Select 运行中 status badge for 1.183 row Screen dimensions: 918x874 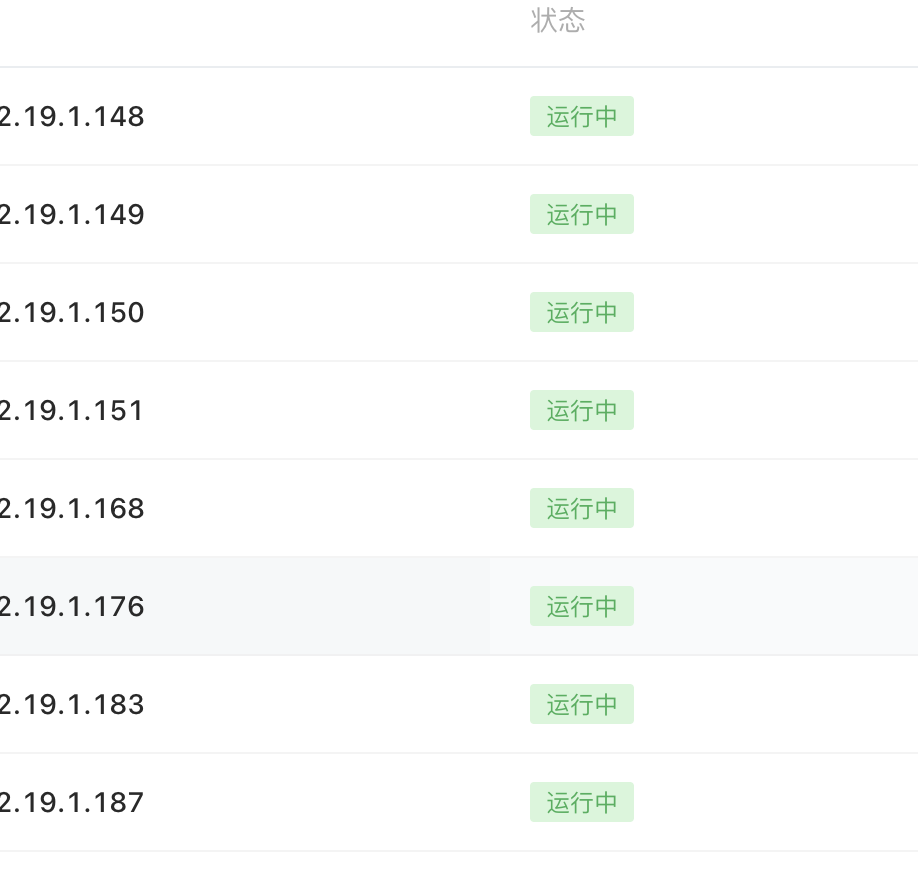(581, 705)
